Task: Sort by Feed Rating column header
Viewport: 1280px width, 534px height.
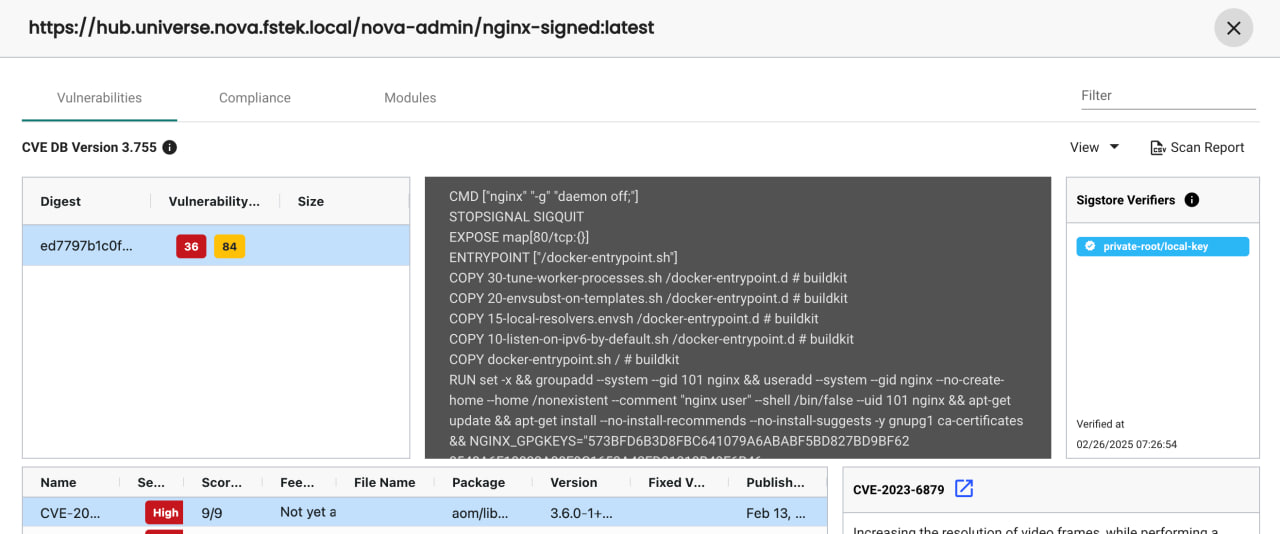Action: point(297,482)
